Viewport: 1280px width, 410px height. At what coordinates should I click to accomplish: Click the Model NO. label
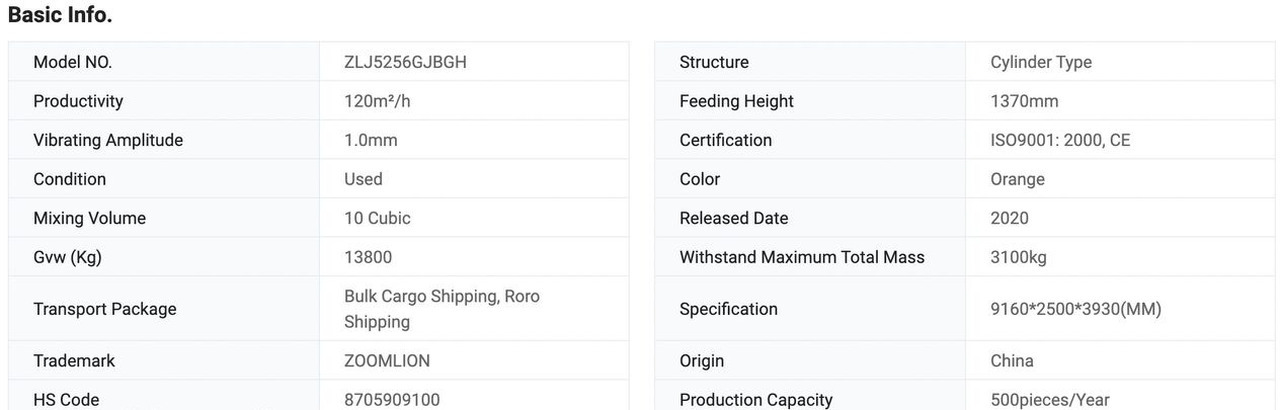[x=73, y=62]
